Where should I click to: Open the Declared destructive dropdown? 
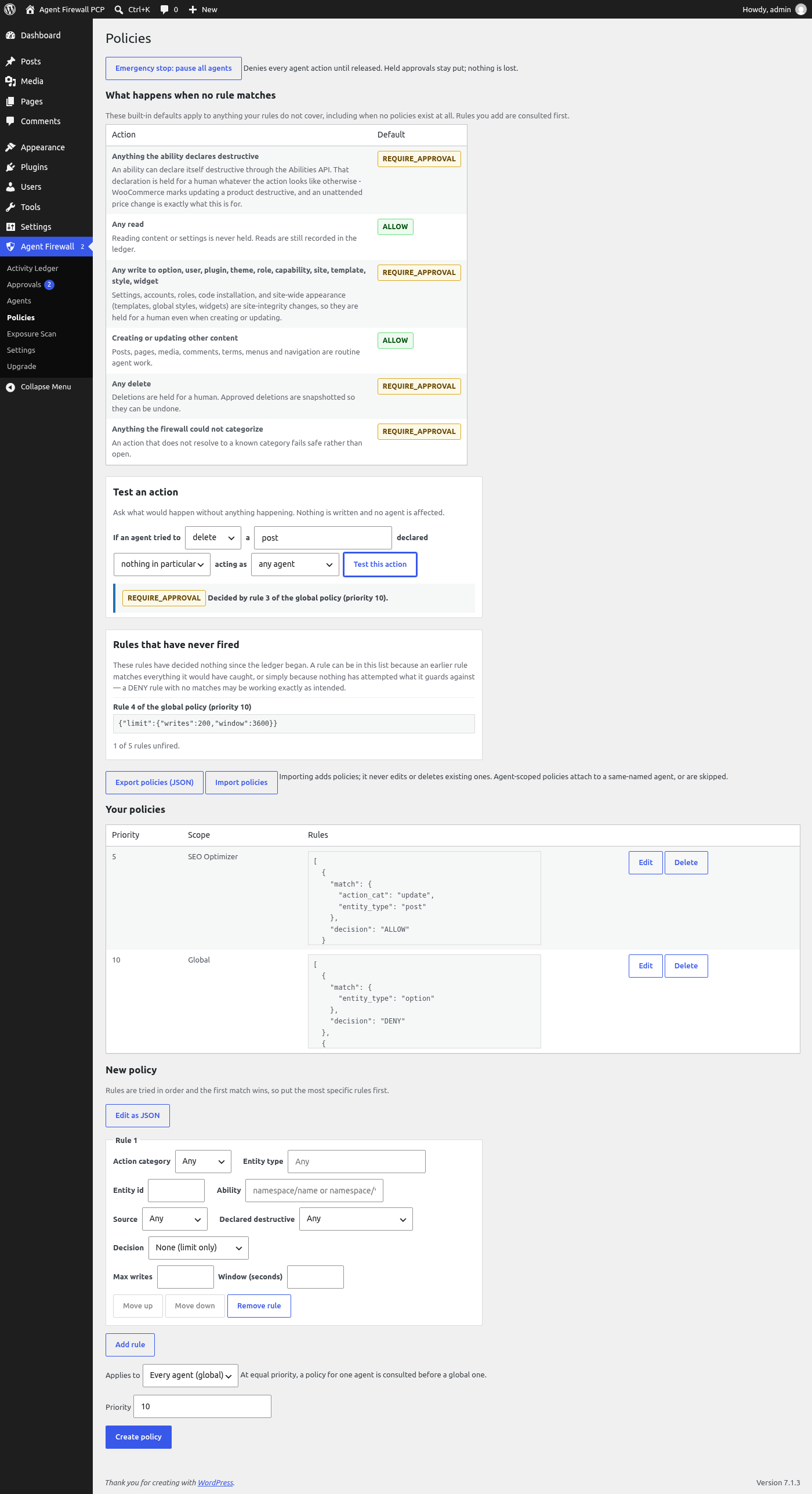pyautogui.click(x=356, y=1219)
